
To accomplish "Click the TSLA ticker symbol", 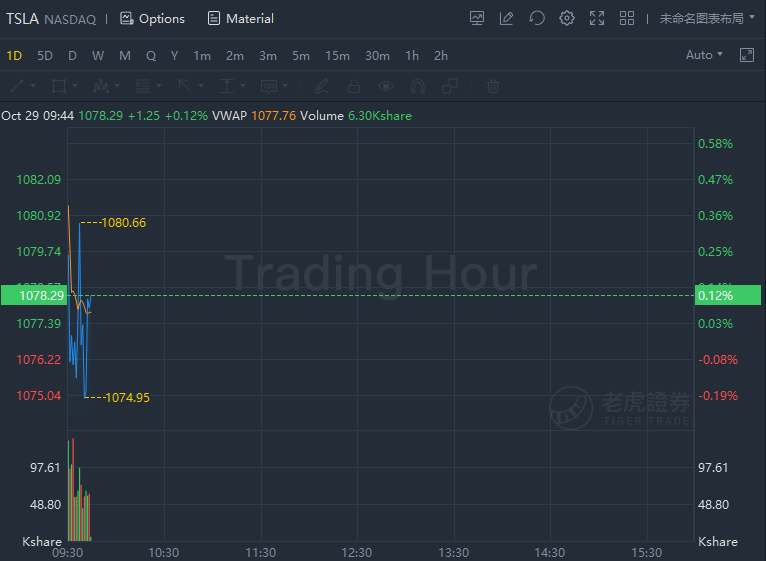I will tap(22, 19).
